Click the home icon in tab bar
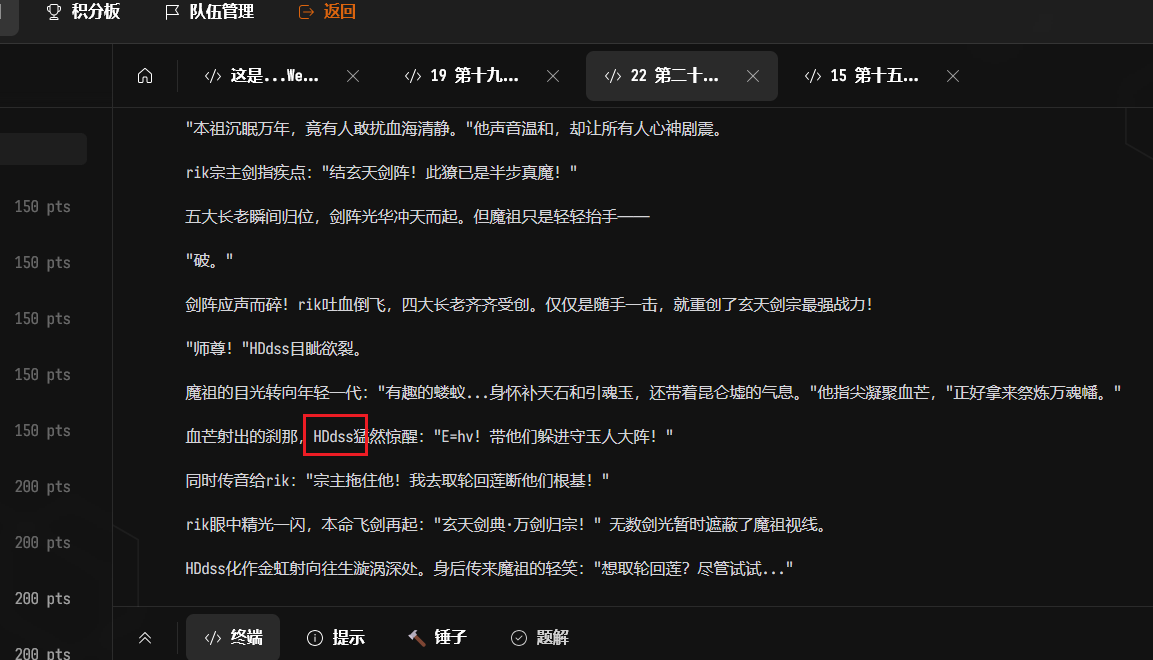Screen dimensions: 1153x660 pyautogui.click(x=145, y=76)
